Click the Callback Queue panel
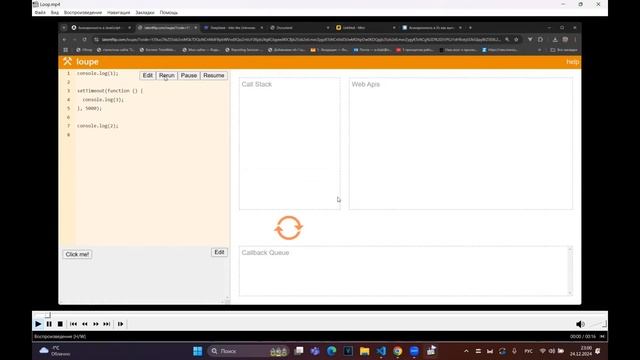The image size is (640, 360). tap(406, 271)
